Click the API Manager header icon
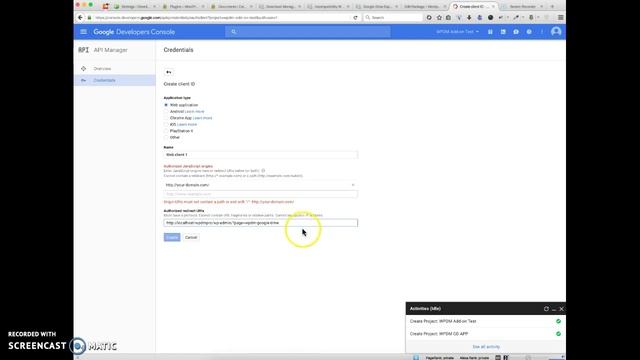The width and height of the screenshot is (640, 360). (x=83, y=50)
